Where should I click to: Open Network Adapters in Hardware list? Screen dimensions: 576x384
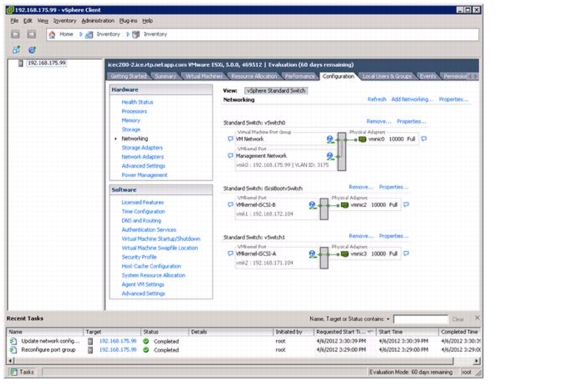pos(143,157)
